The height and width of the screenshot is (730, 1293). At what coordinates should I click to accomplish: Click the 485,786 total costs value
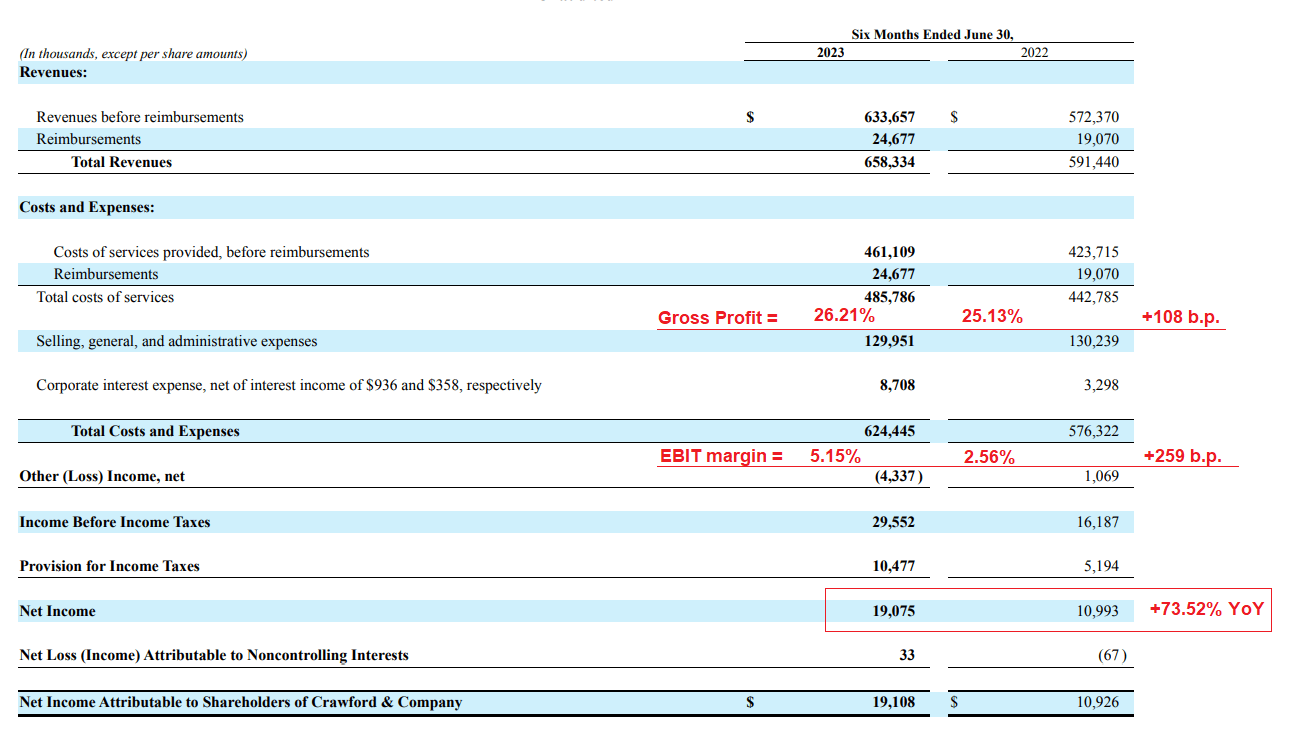click(x=889, y=297)
